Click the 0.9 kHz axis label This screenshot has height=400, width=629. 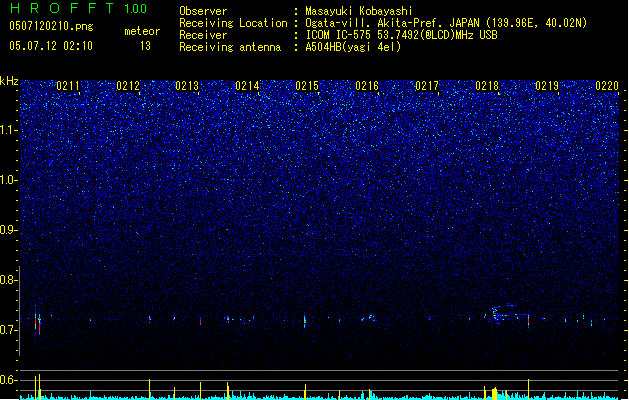click(x=8, y=230)
